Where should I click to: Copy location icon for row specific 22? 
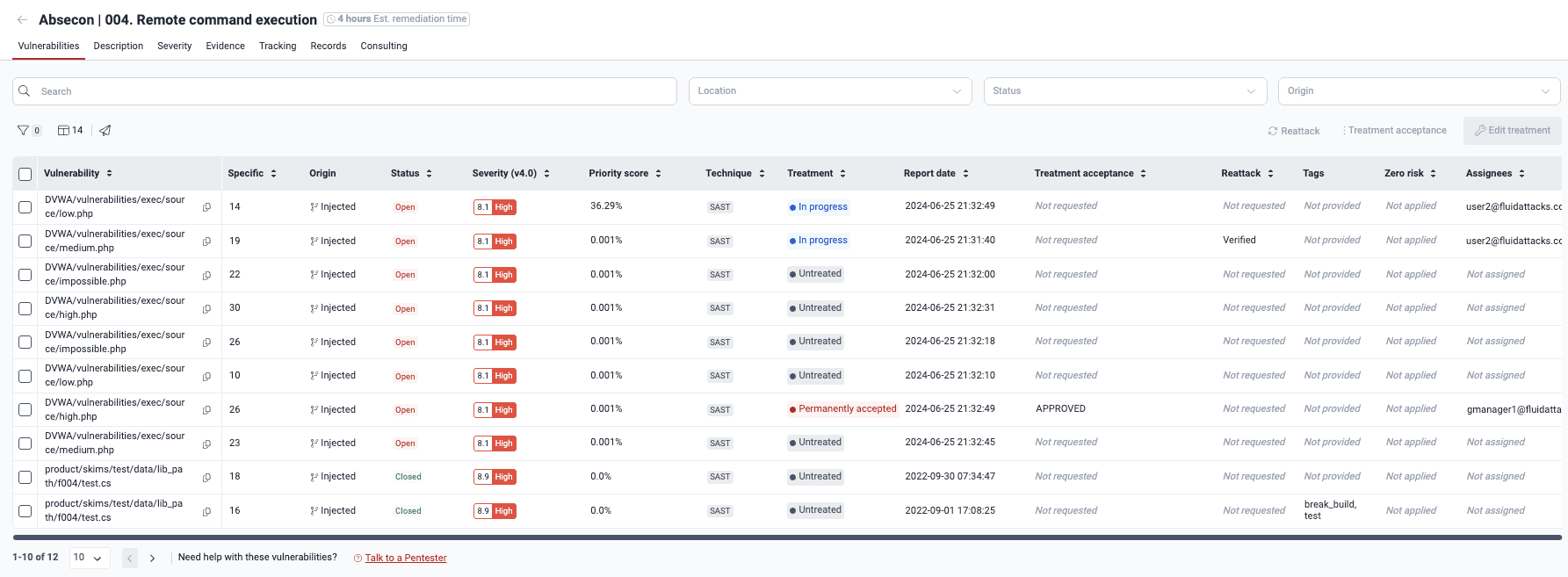(x=206, y=275)
